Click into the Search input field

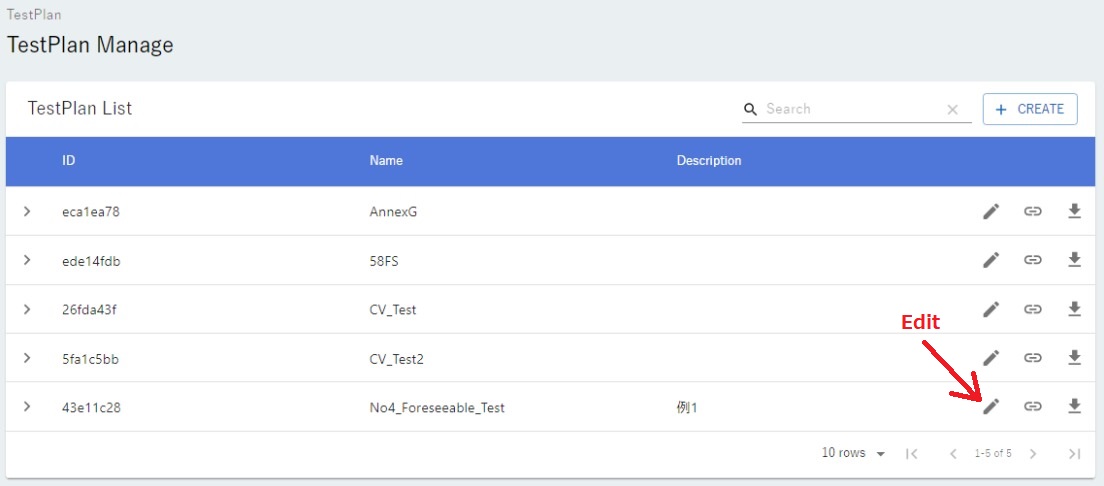850,109
